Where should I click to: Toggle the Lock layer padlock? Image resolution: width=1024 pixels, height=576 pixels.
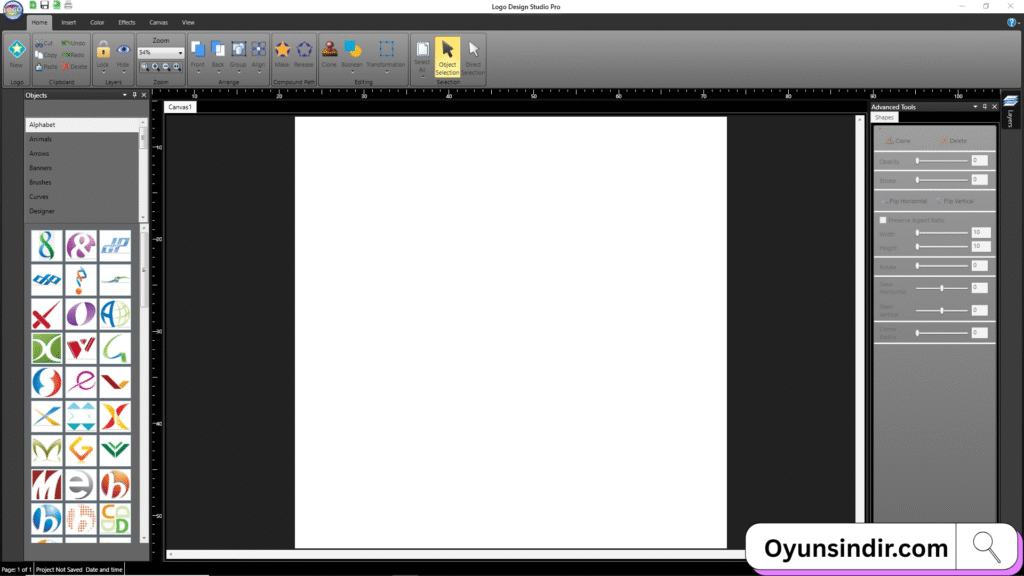pyautogui.click(x=102, y=49)
